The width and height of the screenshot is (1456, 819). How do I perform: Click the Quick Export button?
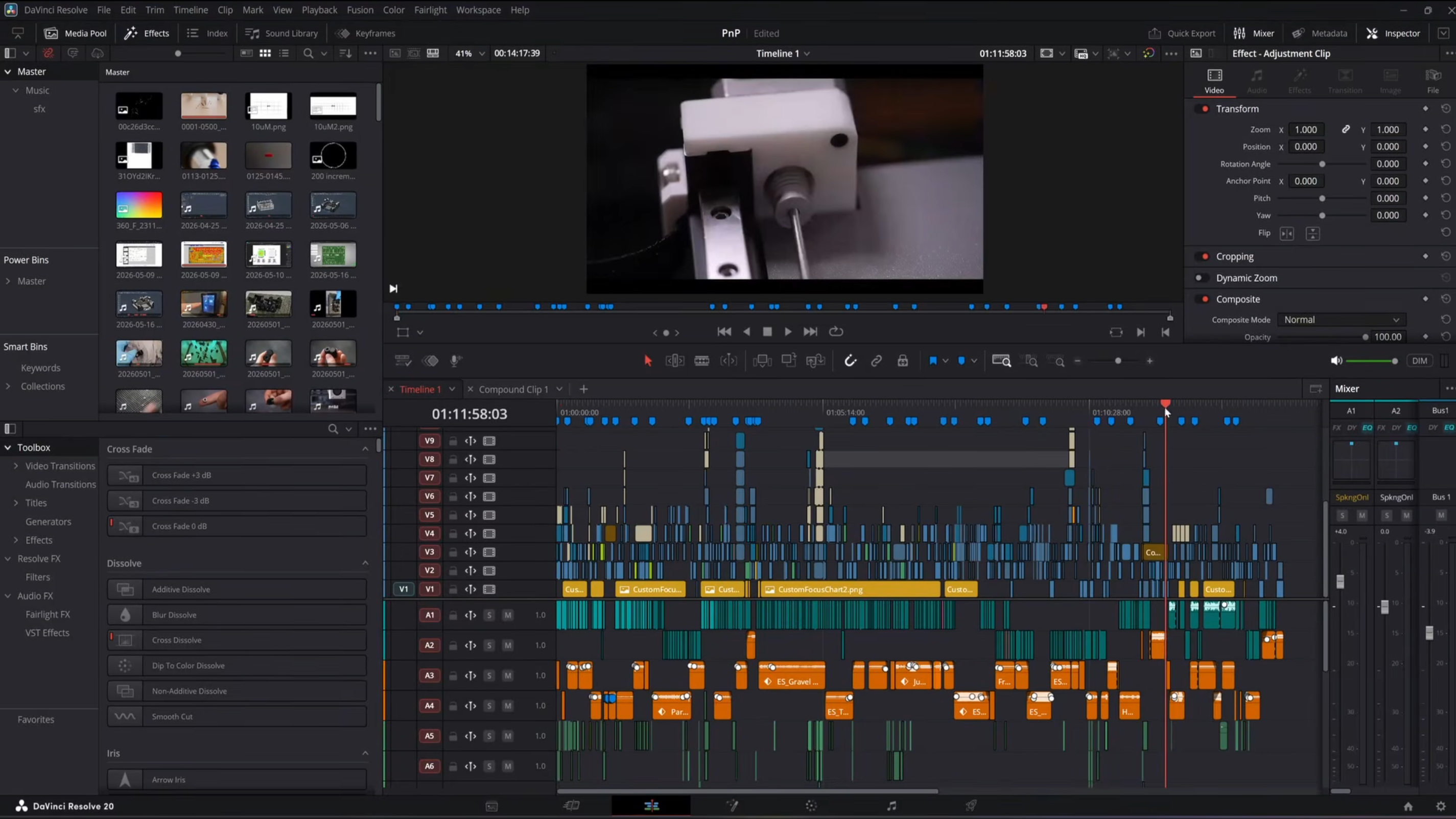pyautogui.click(x=1182, y=33)
